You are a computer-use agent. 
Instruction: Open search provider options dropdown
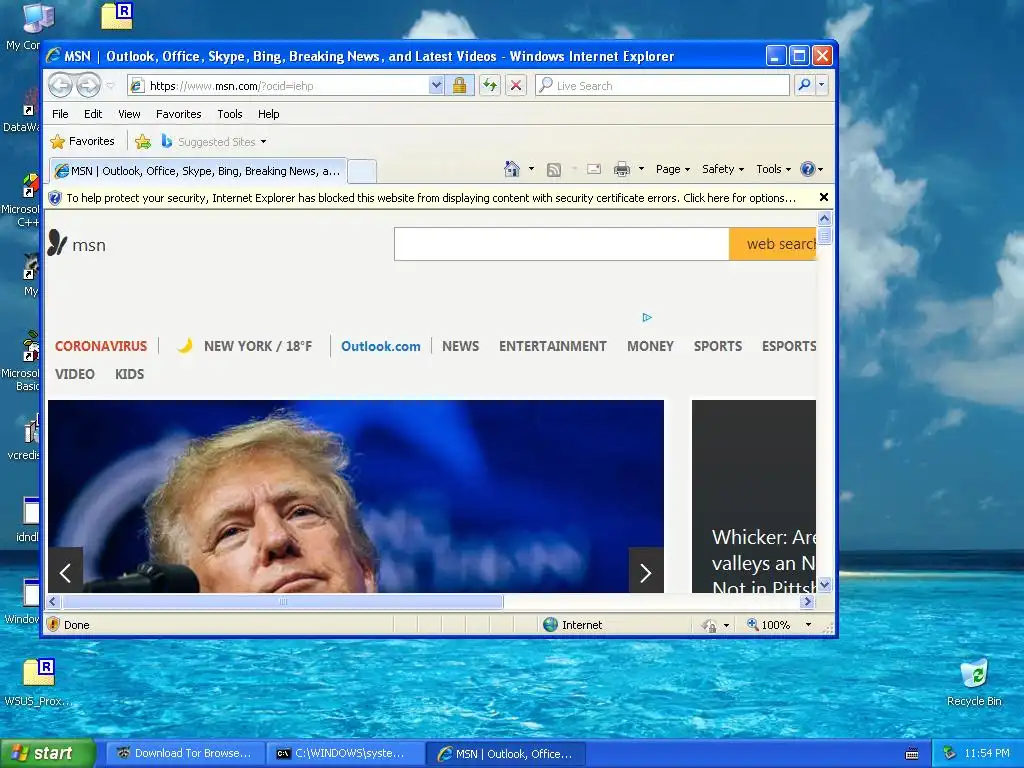point(822,85)
